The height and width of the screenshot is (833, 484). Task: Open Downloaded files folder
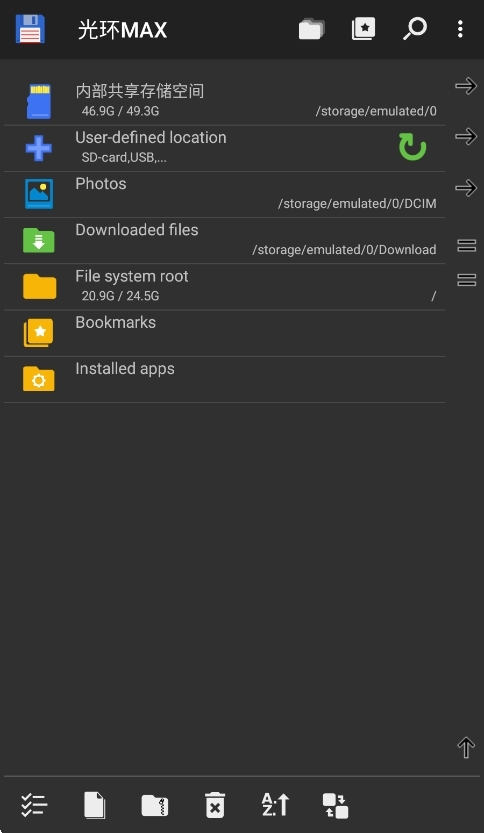224,240
